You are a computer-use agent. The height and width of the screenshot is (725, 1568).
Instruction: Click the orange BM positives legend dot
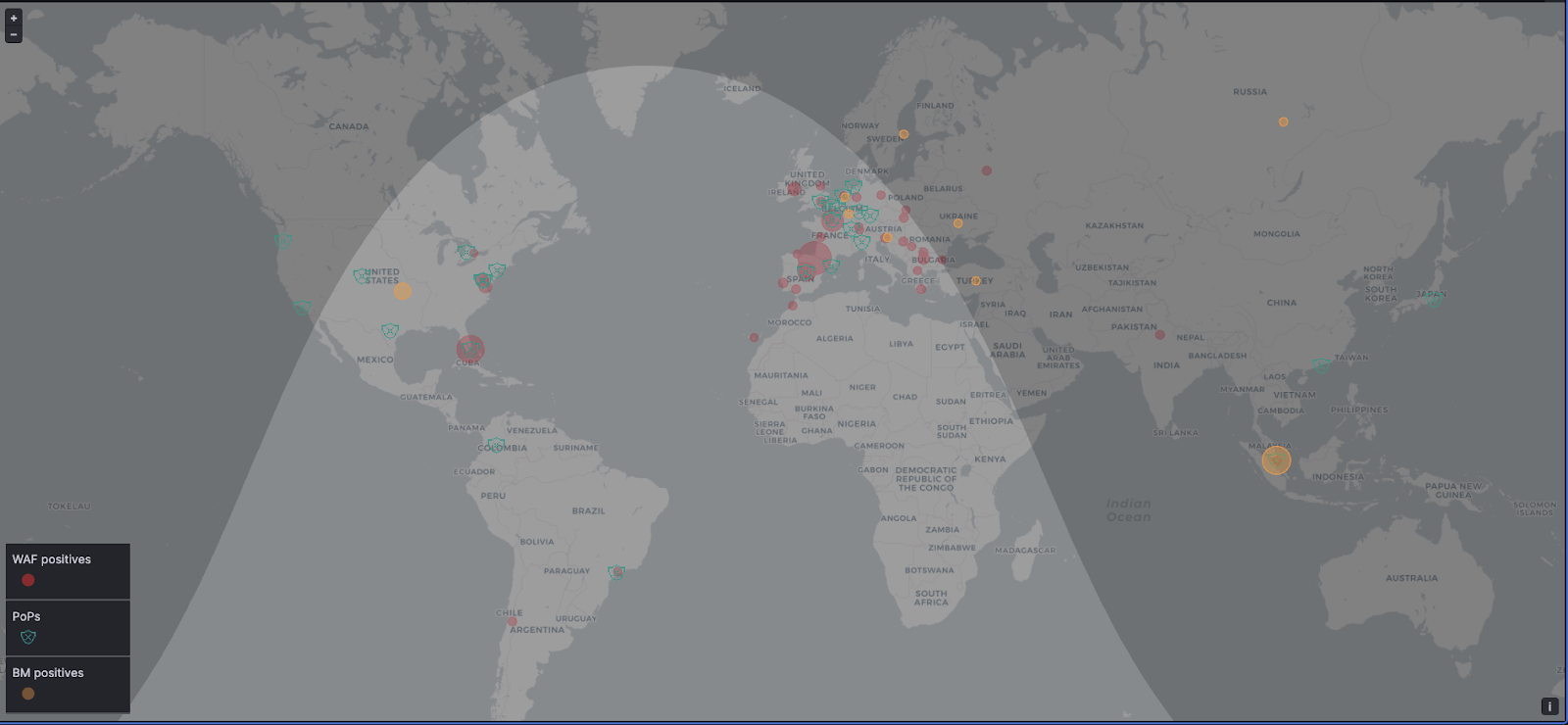[28, 694]
